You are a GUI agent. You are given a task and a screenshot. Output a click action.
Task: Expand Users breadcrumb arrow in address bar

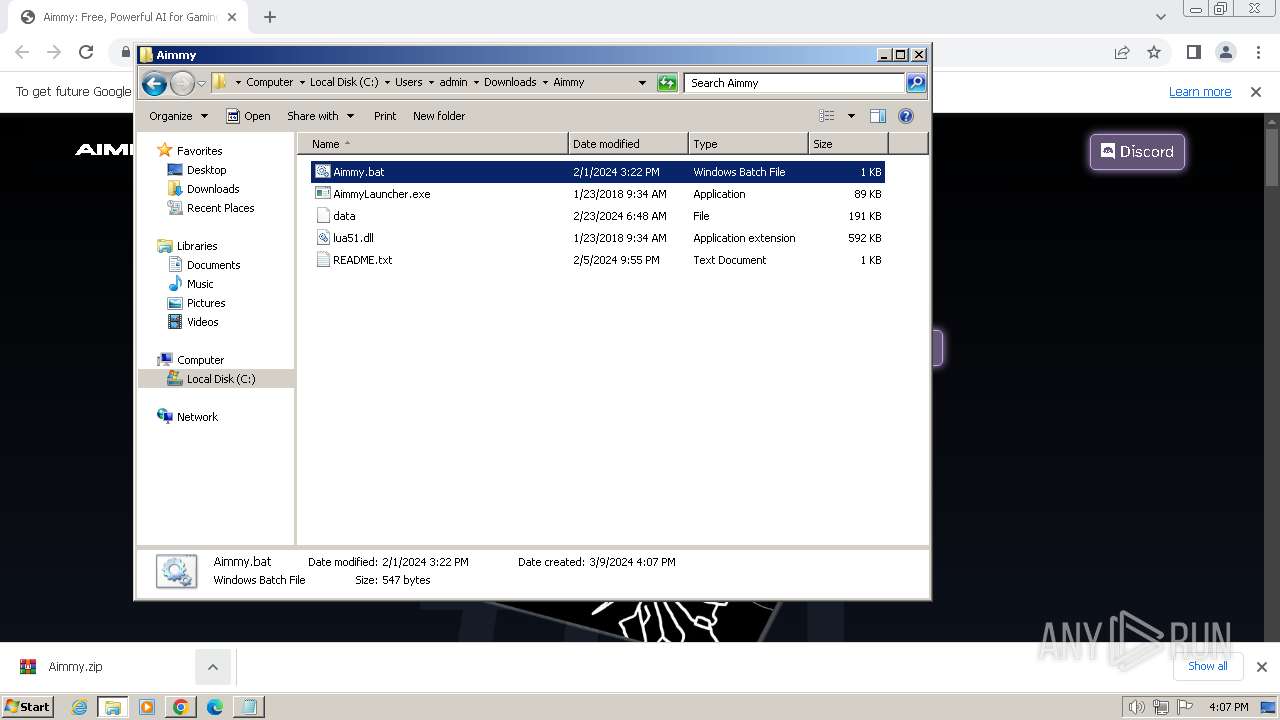click(431, 83)
